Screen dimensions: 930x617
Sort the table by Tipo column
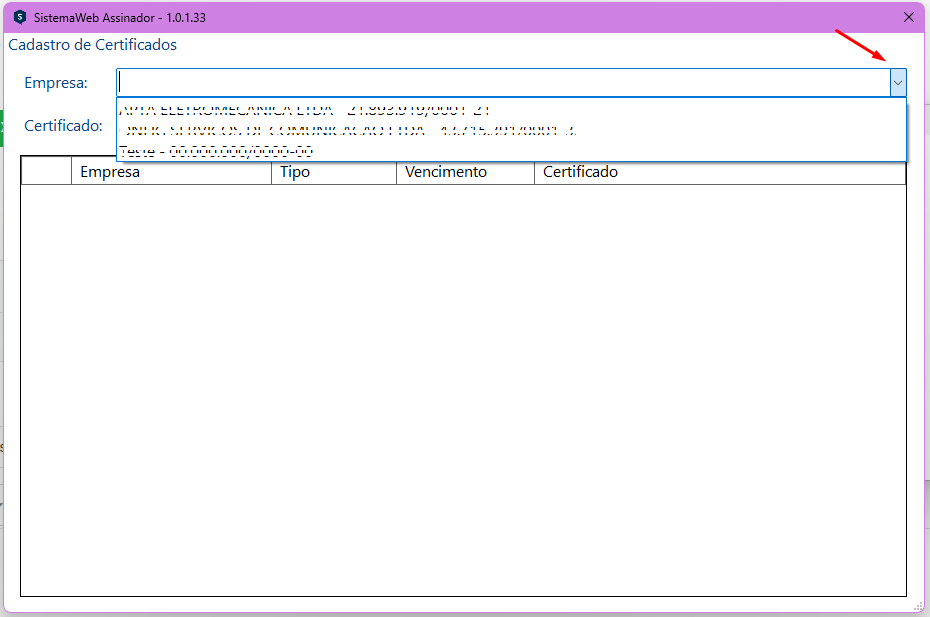[334, 172]
